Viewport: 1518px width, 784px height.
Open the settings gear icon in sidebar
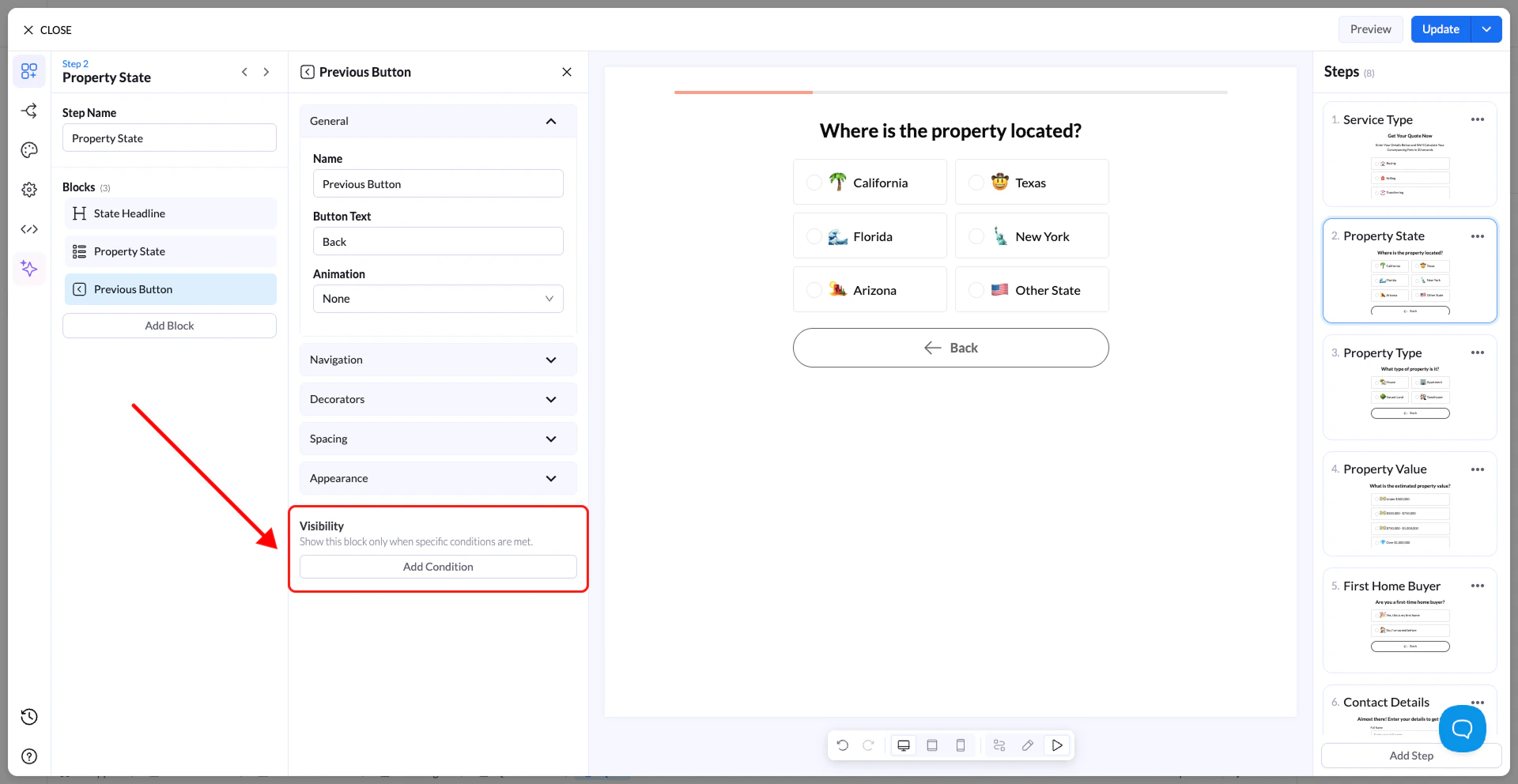(29, 190)
